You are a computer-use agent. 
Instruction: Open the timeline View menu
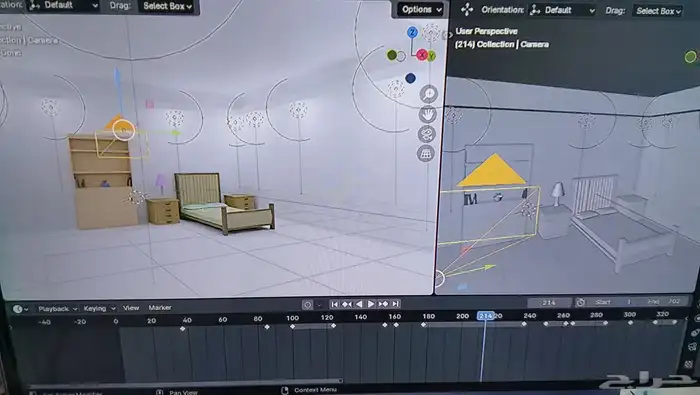(x=131, y=308)
